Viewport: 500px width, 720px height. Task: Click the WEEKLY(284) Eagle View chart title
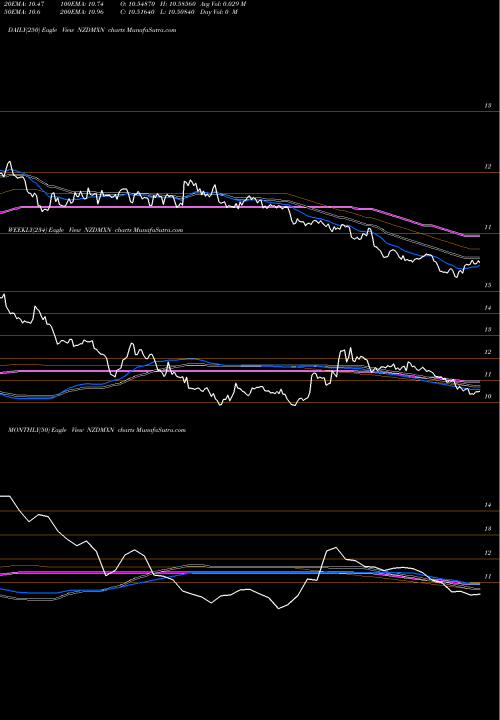coord(96,230)
